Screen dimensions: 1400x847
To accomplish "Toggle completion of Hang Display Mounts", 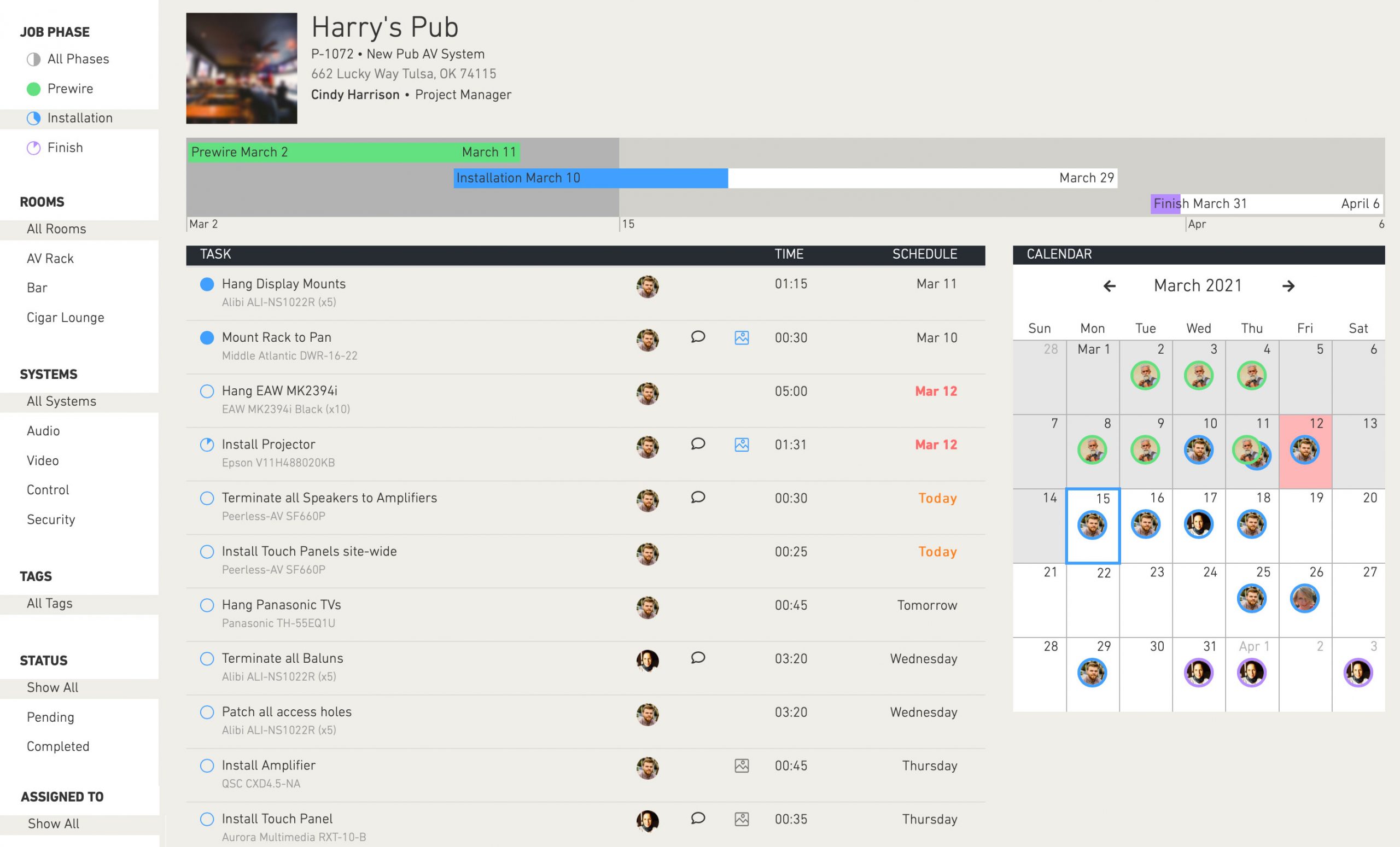I will point(207,284).
